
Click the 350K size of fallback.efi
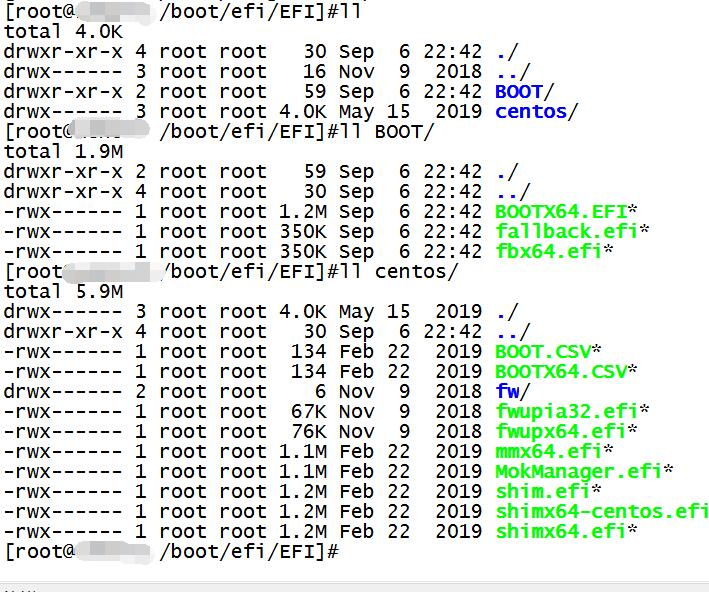303,232
